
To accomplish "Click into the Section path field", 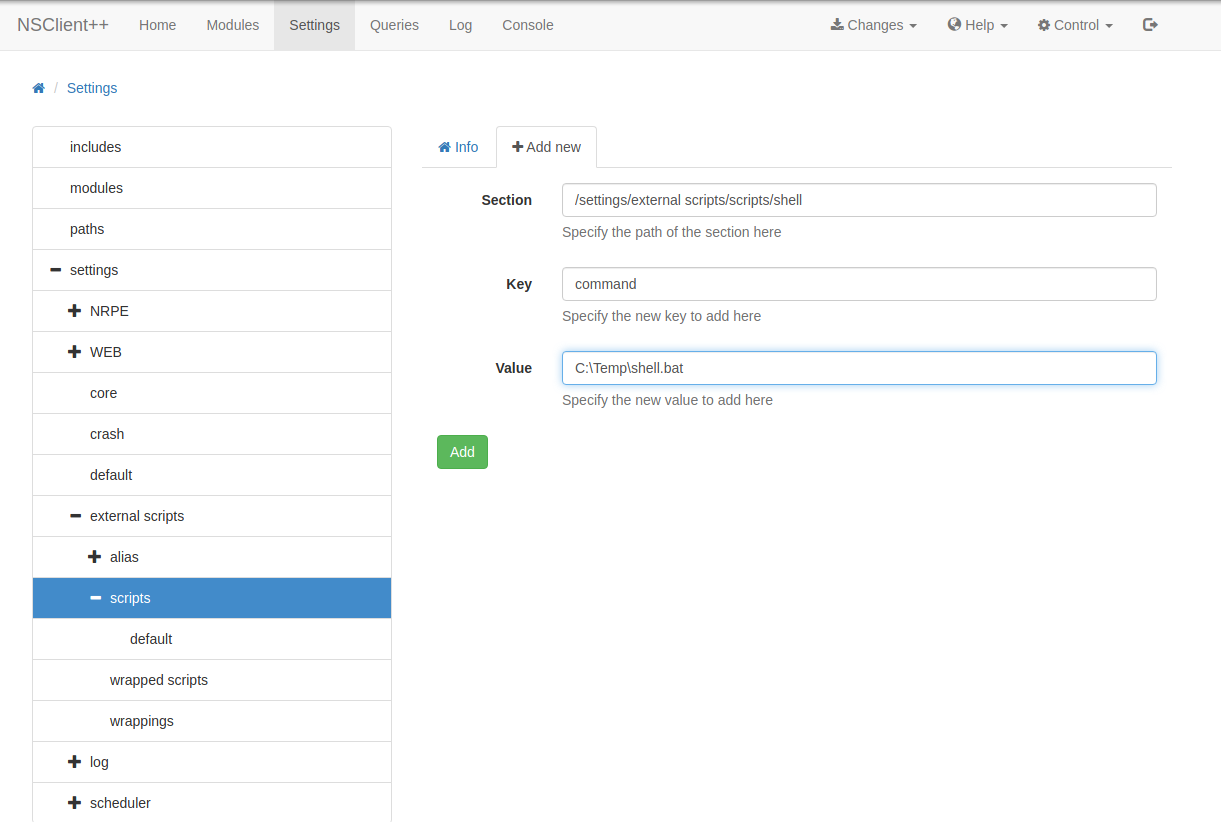I will pos(858,200).
